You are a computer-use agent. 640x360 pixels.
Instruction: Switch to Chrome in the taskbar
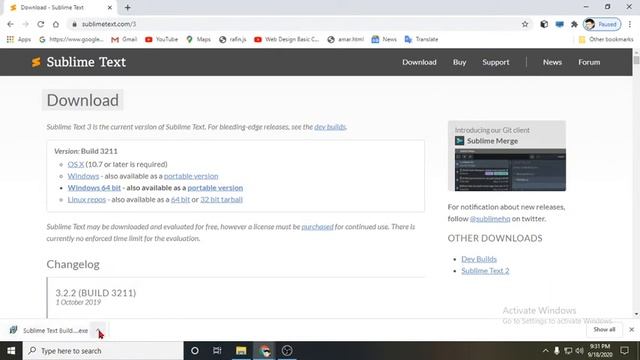(264, 351)
